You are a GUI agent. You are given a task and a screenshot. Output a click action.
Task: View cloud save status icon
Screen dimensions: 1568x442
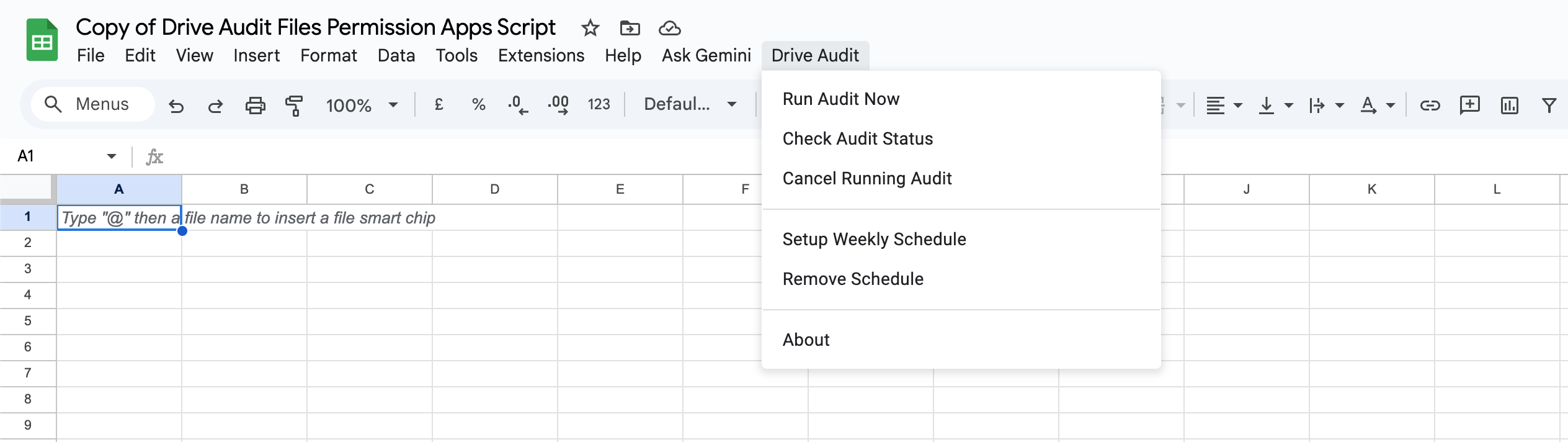pyautogui.click(x=669, y=28)
